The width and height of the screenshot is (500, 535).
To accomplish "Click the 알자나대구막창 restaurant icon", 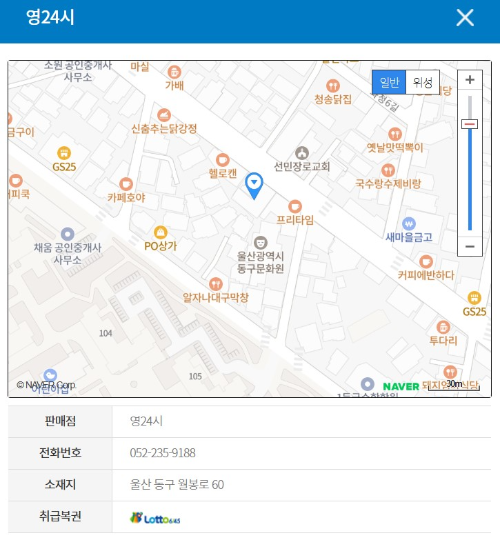I will [x=216, y=284].
